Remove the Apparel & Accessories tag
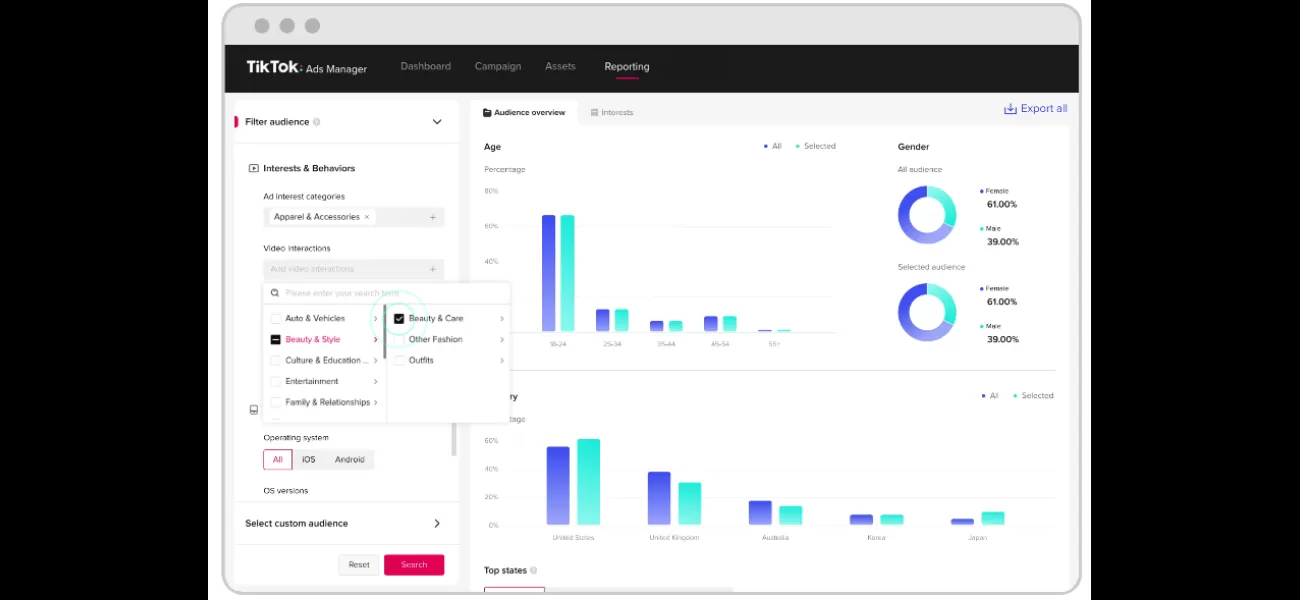Viewport: 1300px width, 600px height. tap(367, 217)
